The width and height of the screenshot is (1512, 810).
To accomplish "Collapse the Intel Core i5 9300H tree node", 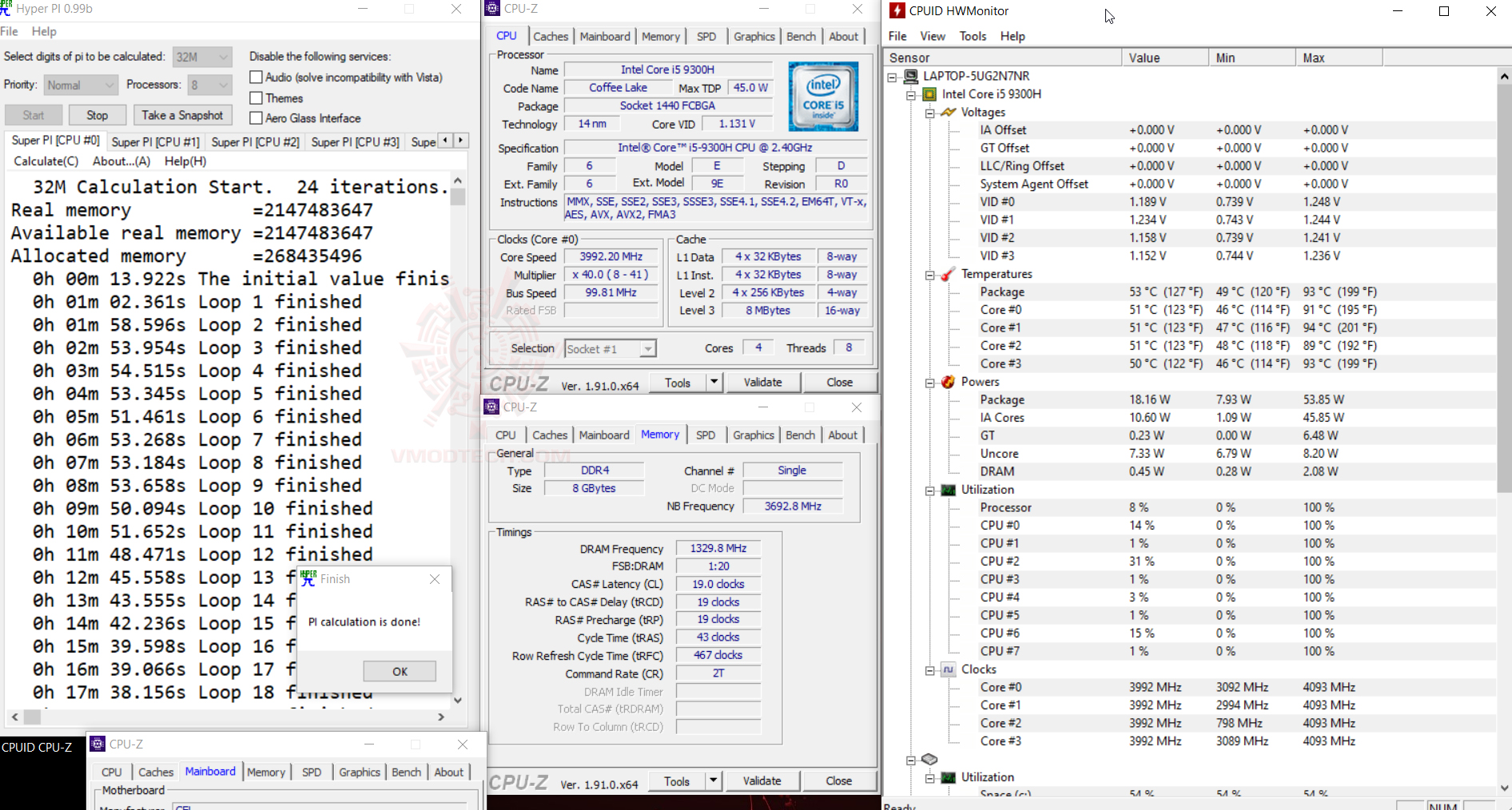I will pos(911,95).
